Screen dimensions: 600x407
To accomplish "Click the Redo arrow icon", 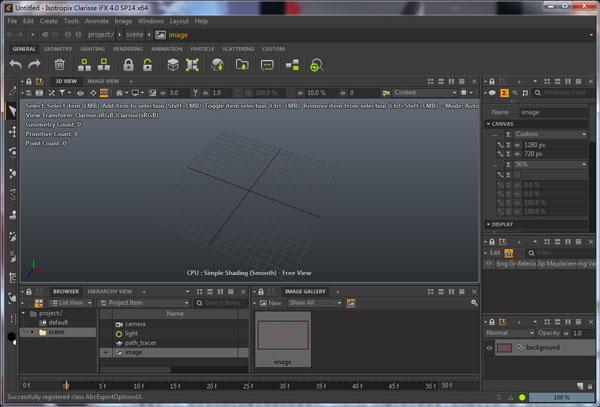I will (34, 65).
